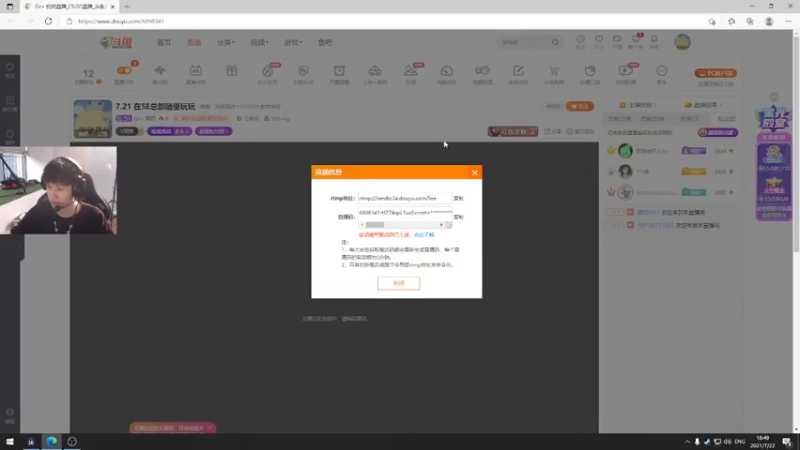This screenshot has height=450, width=800.
Task: Open the 直播 live menu item
Action: tap(194, 42)
